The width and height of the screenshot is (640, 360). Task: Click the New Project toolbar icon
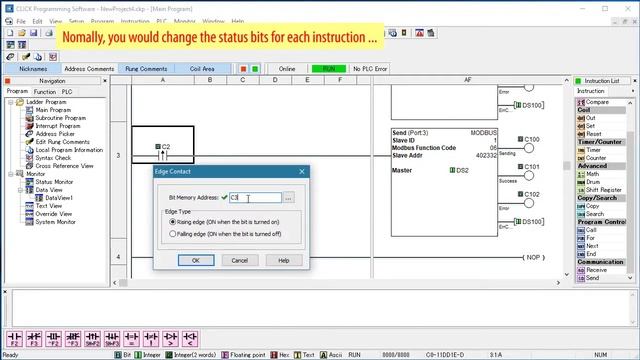click(x=10, y=33)
